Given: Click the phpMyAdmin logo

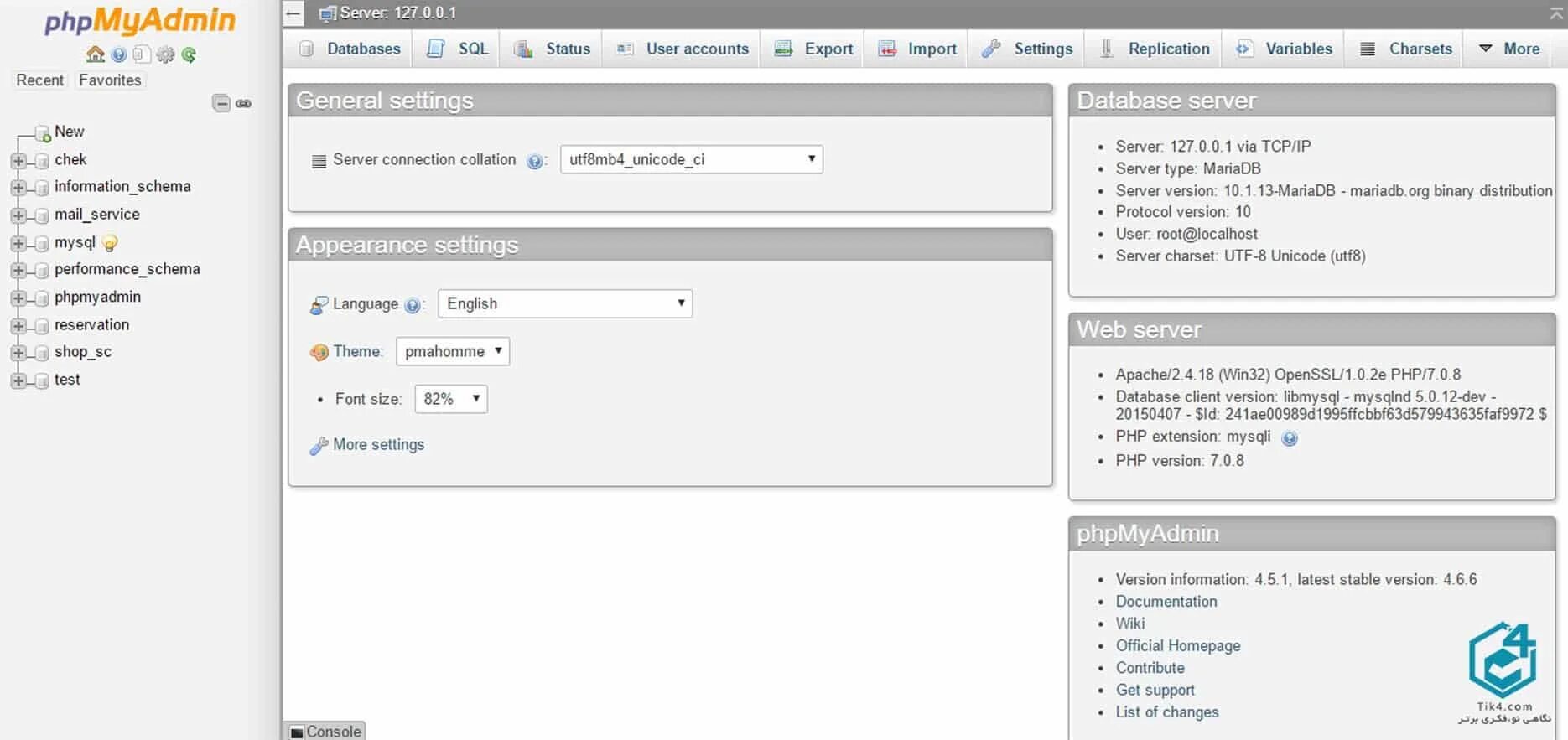Looking at the screenshot, I should click(140, 20).
